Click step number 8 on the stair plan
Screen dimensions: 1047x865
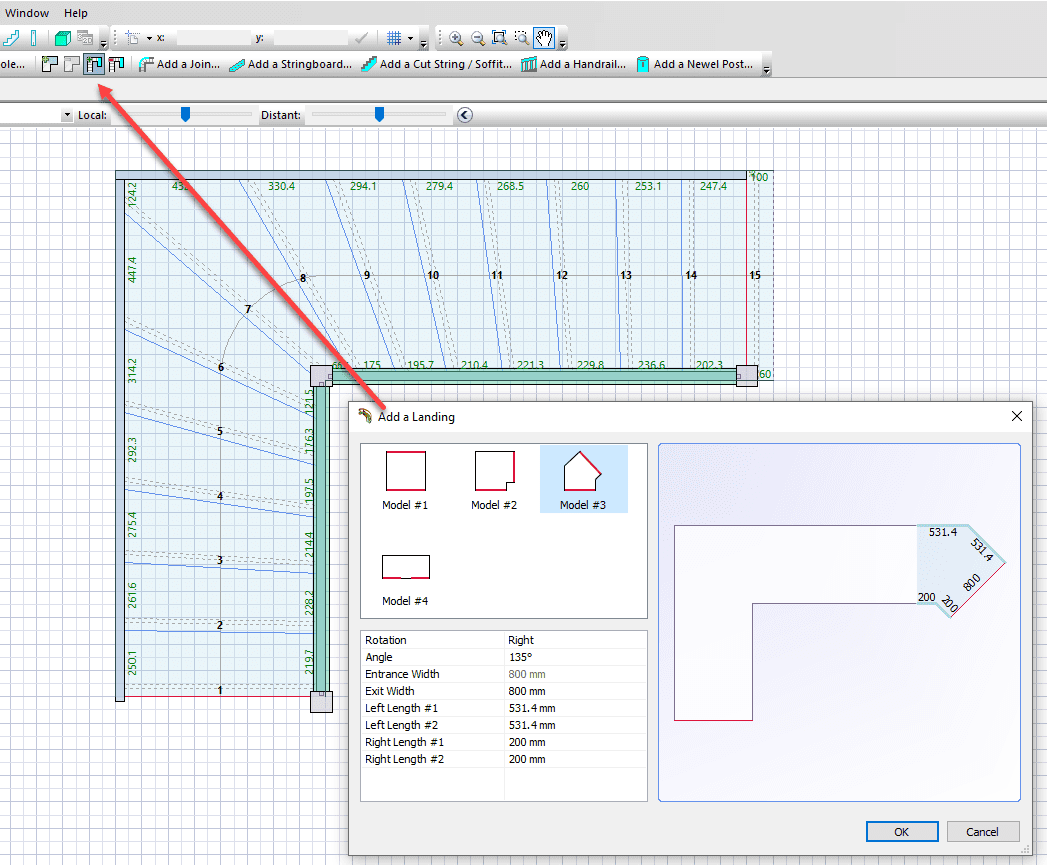(x=302, y=278)
